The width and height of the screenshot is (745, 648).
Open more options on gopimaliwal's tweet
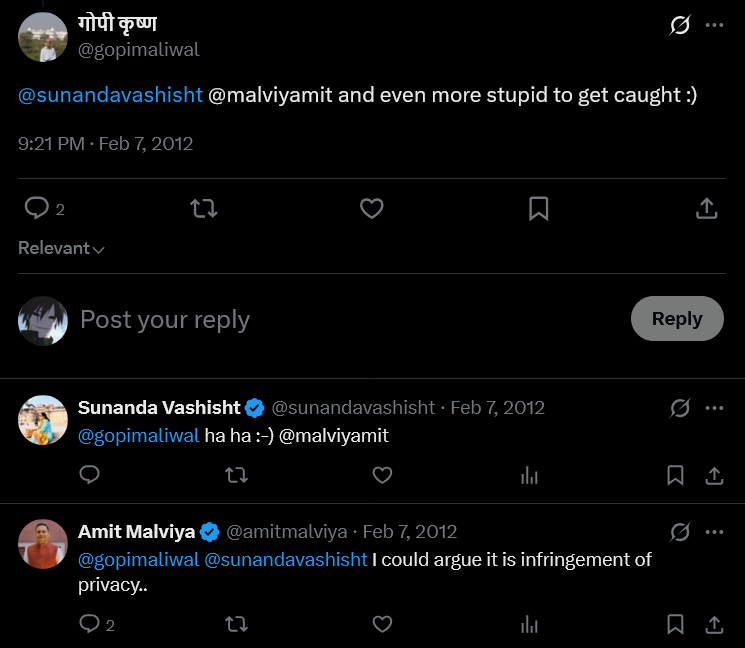714,25
